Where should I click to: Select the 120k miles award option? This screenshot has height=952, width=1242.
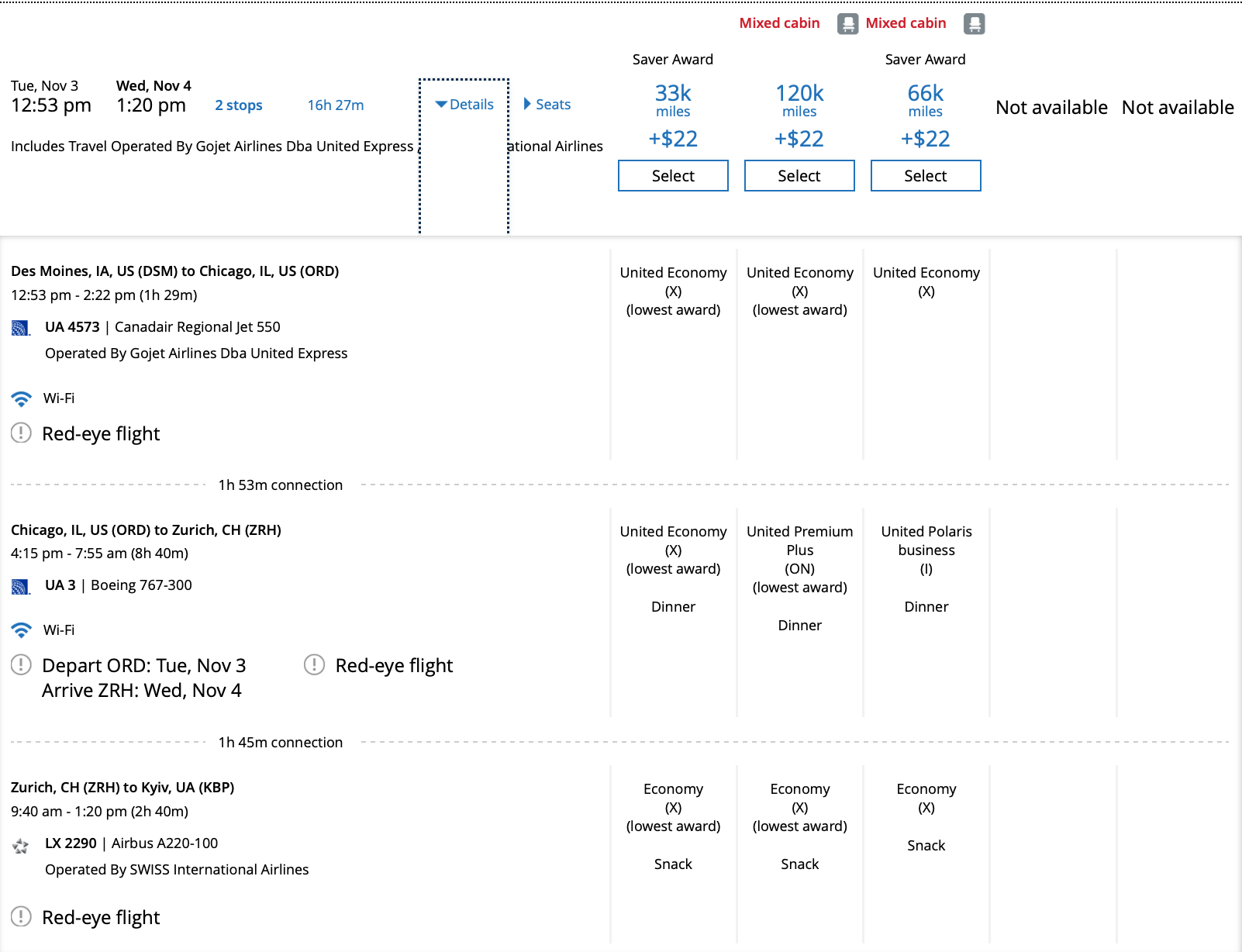pos(799,175)
